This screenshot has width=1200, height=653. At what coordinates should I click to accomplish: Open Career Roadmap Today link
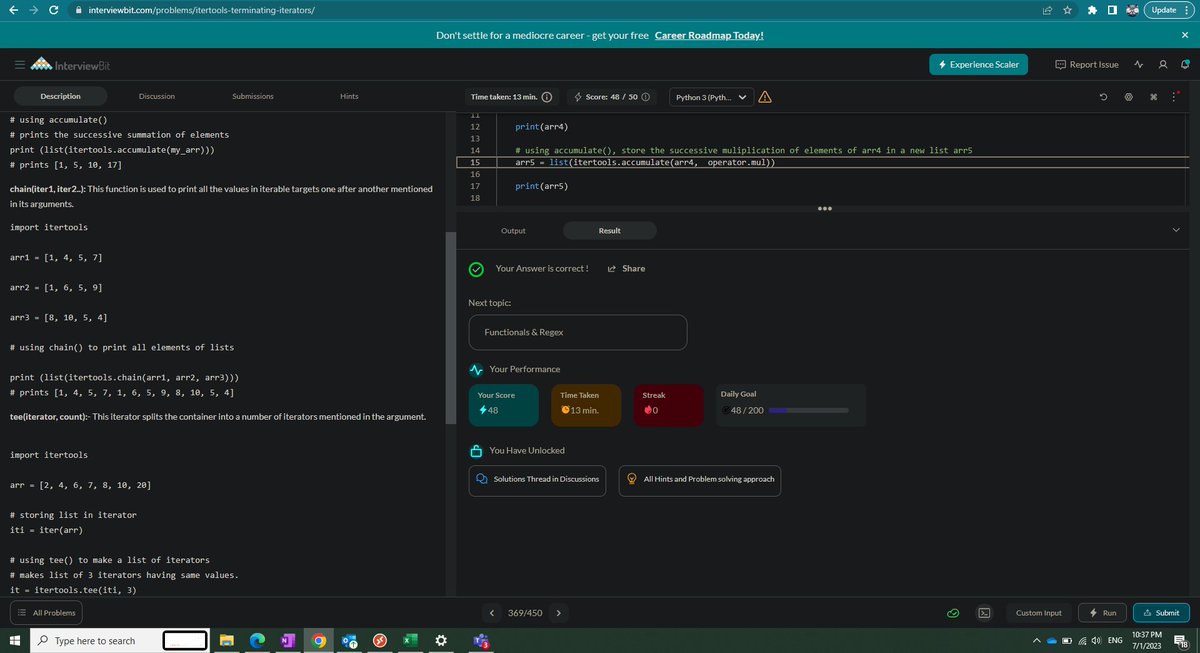[709, 35]
